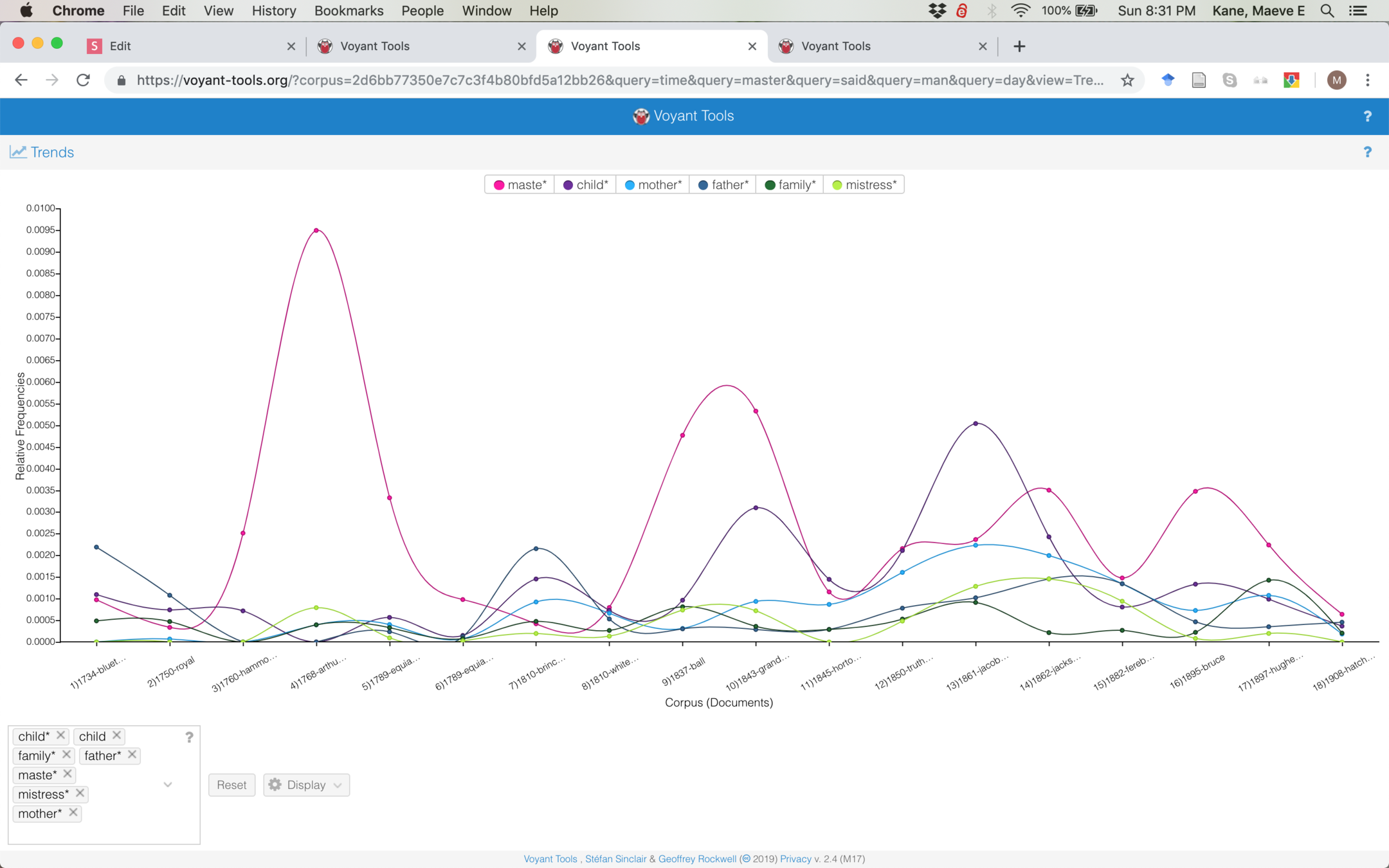Screen dimensions: 1389x868
Task: Open the Privacy link in footer
Action: 795,859
